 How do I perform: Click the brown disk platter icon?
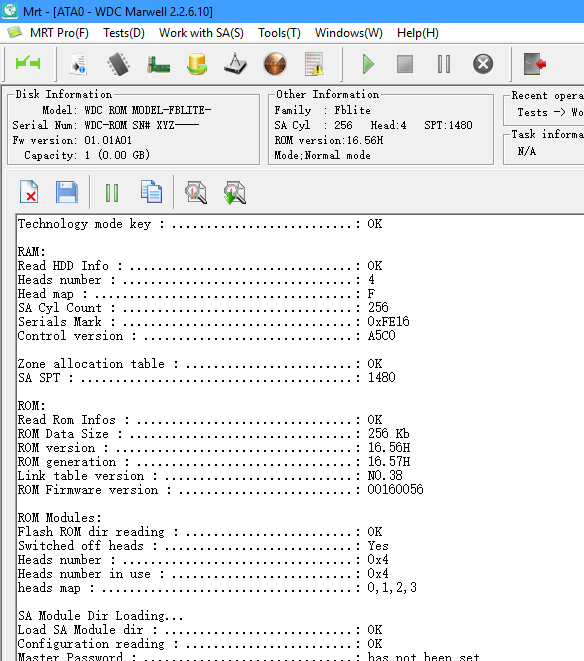click(275, 64)
